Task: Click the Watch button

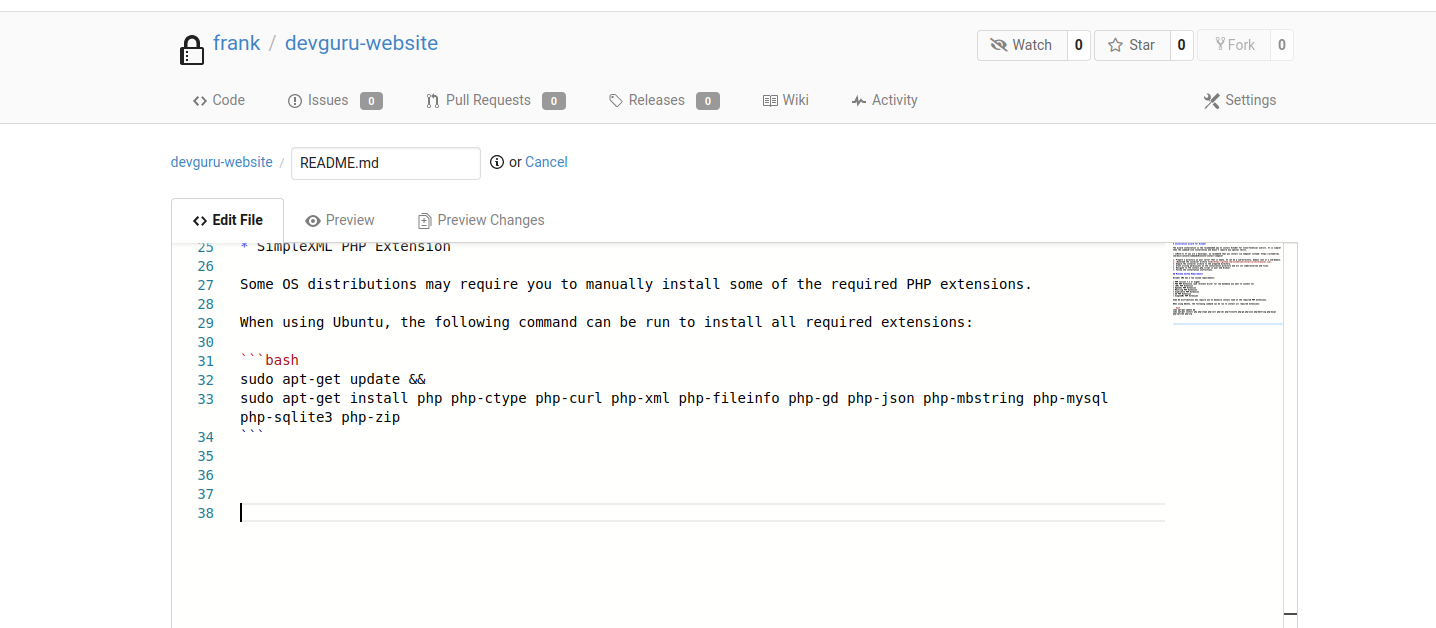Action: pos(1021,45)
